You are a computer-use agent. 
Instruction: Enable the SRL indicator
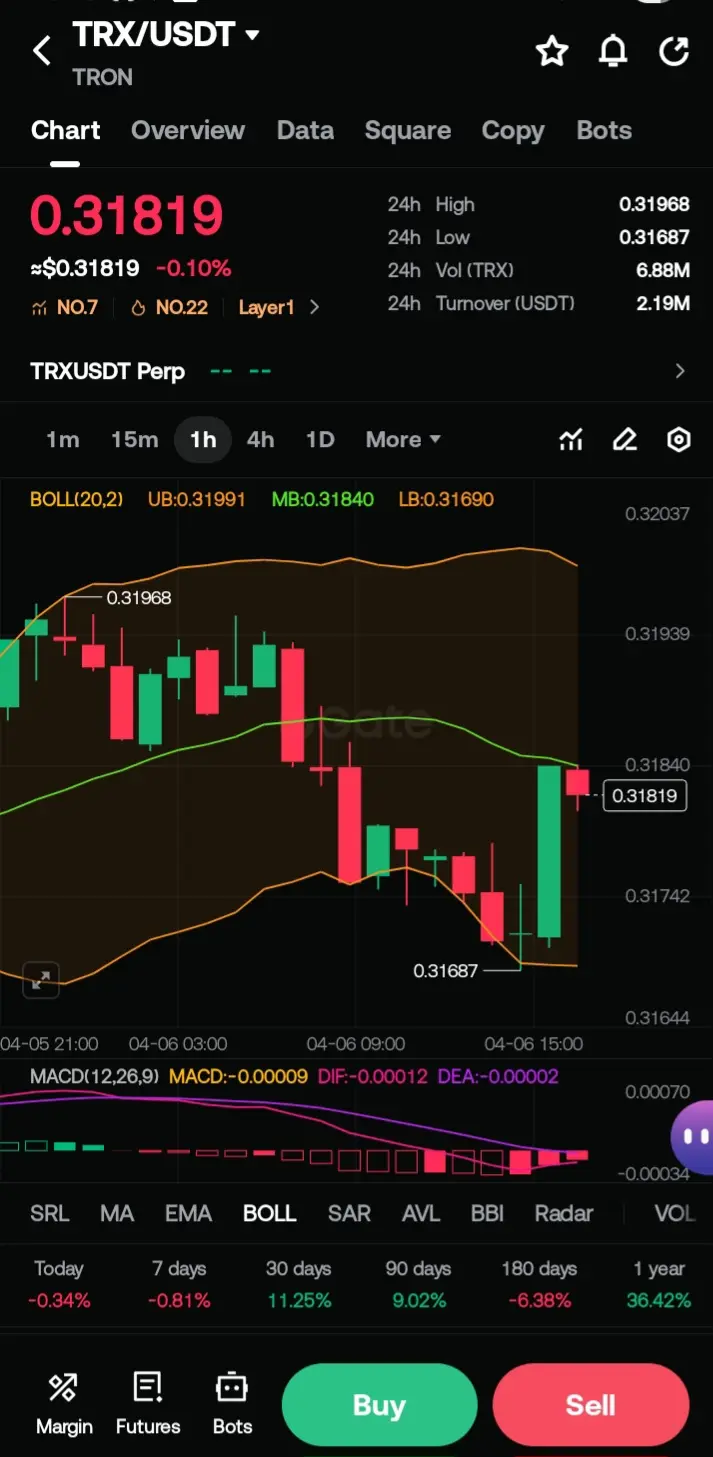tap(50, 1214)
